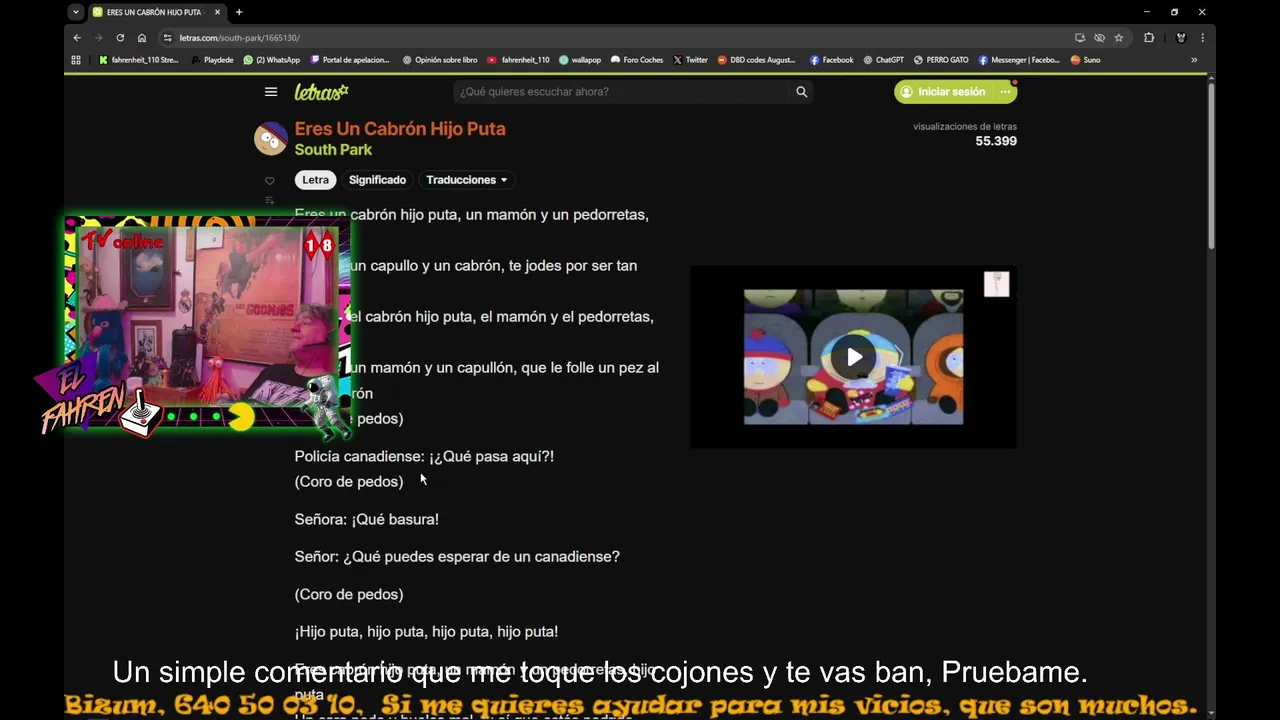
Task: Click the site information icon in address bar
Action: [x=168, y=38]
